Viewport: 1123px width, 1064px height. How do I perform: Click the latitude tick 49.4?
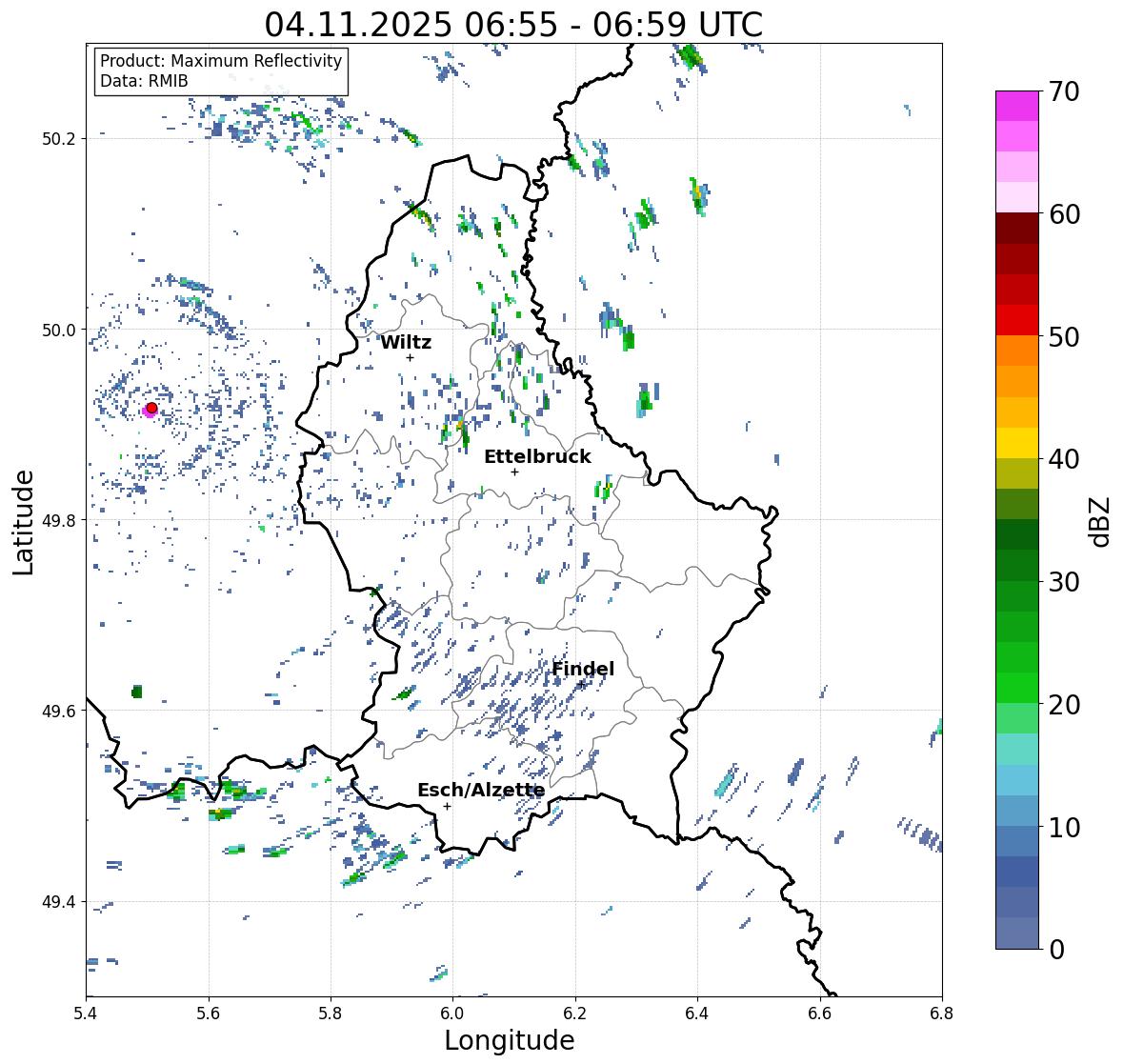59,902
